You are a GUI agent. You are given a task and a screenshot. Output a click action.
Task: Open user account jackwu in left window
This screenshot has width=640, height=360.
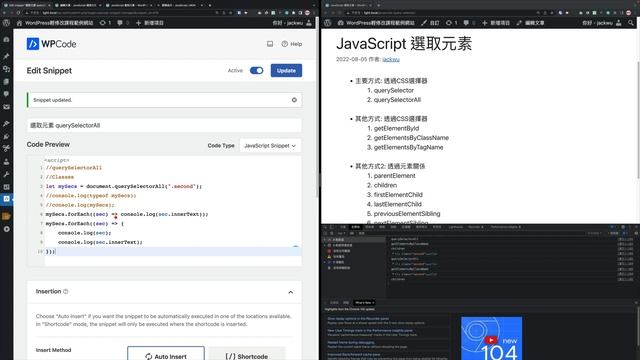click(292, 23)
